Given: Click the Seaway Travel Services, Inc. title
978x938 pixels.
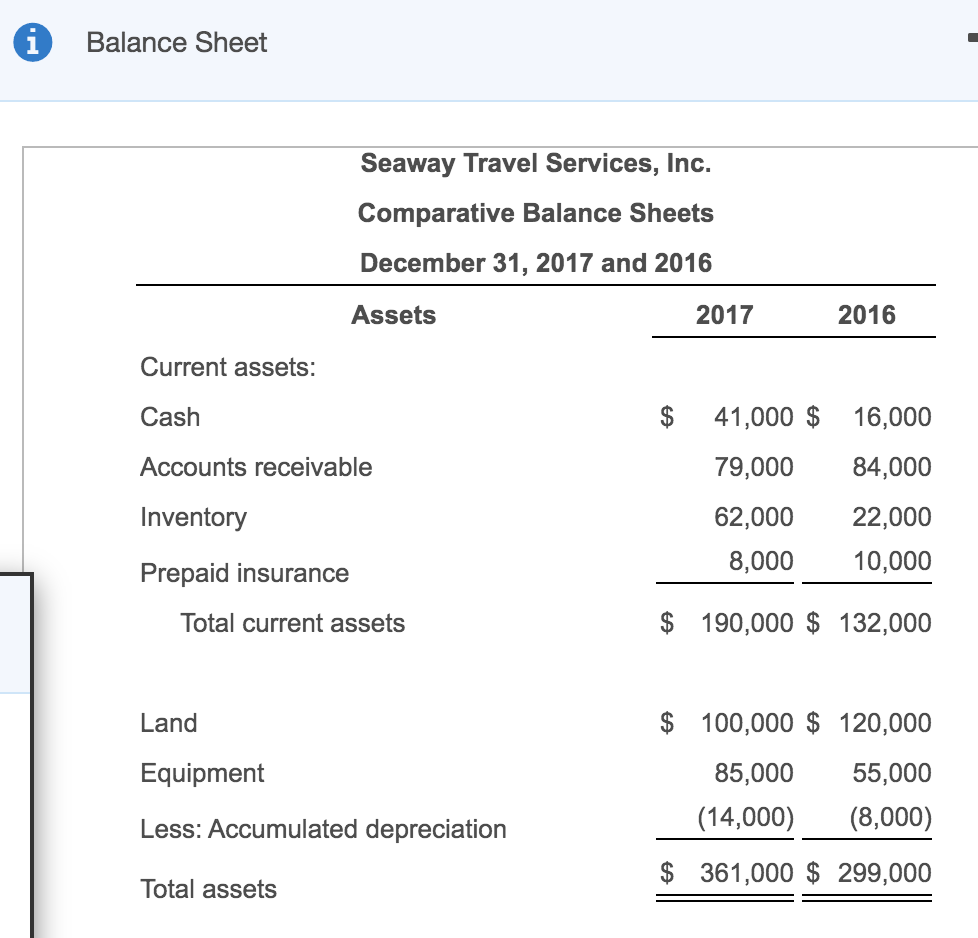Looking at the screenshot, I should coord(536,163).
